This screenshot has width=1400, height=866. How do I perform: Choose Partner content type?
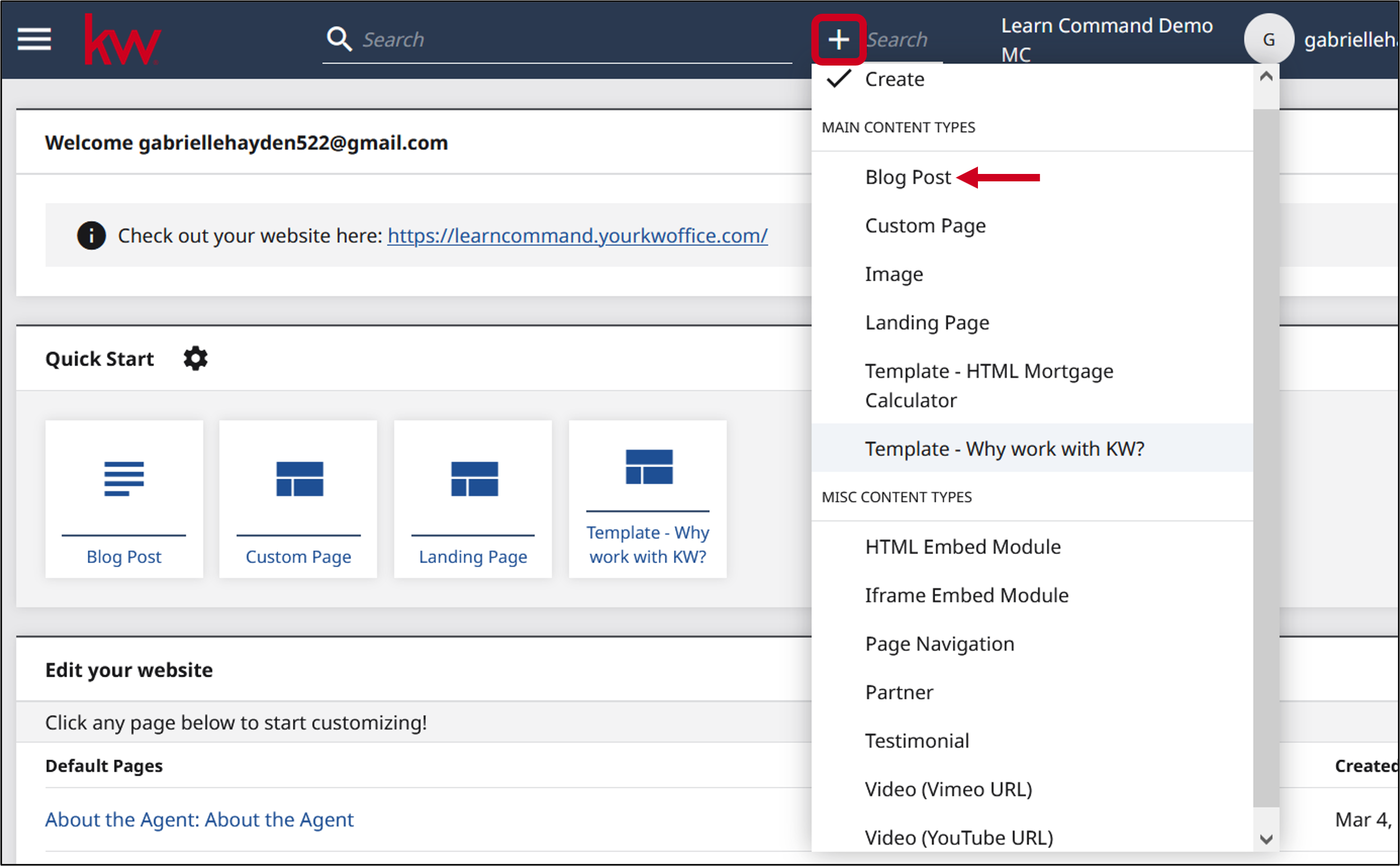(1032, 693)
